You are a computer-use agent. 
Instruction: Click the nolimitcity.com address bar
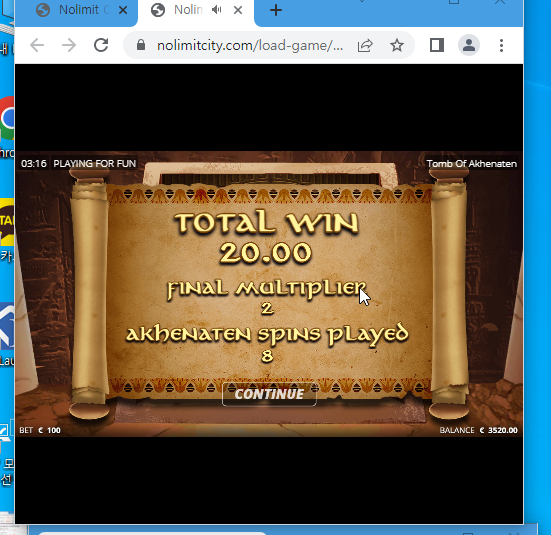pos(250,46)
